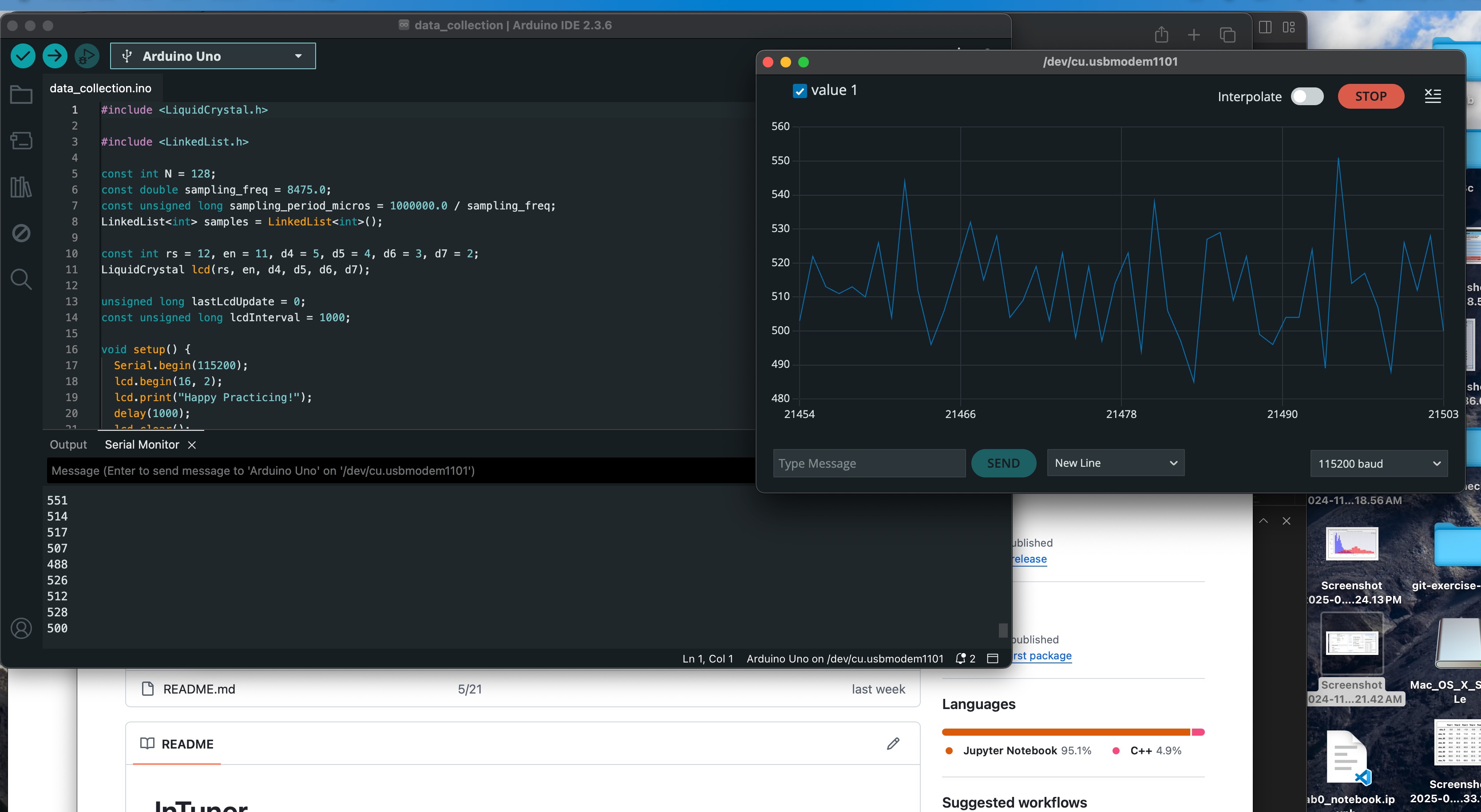Edit the README with pencil icon

click(x=893, y=744)
